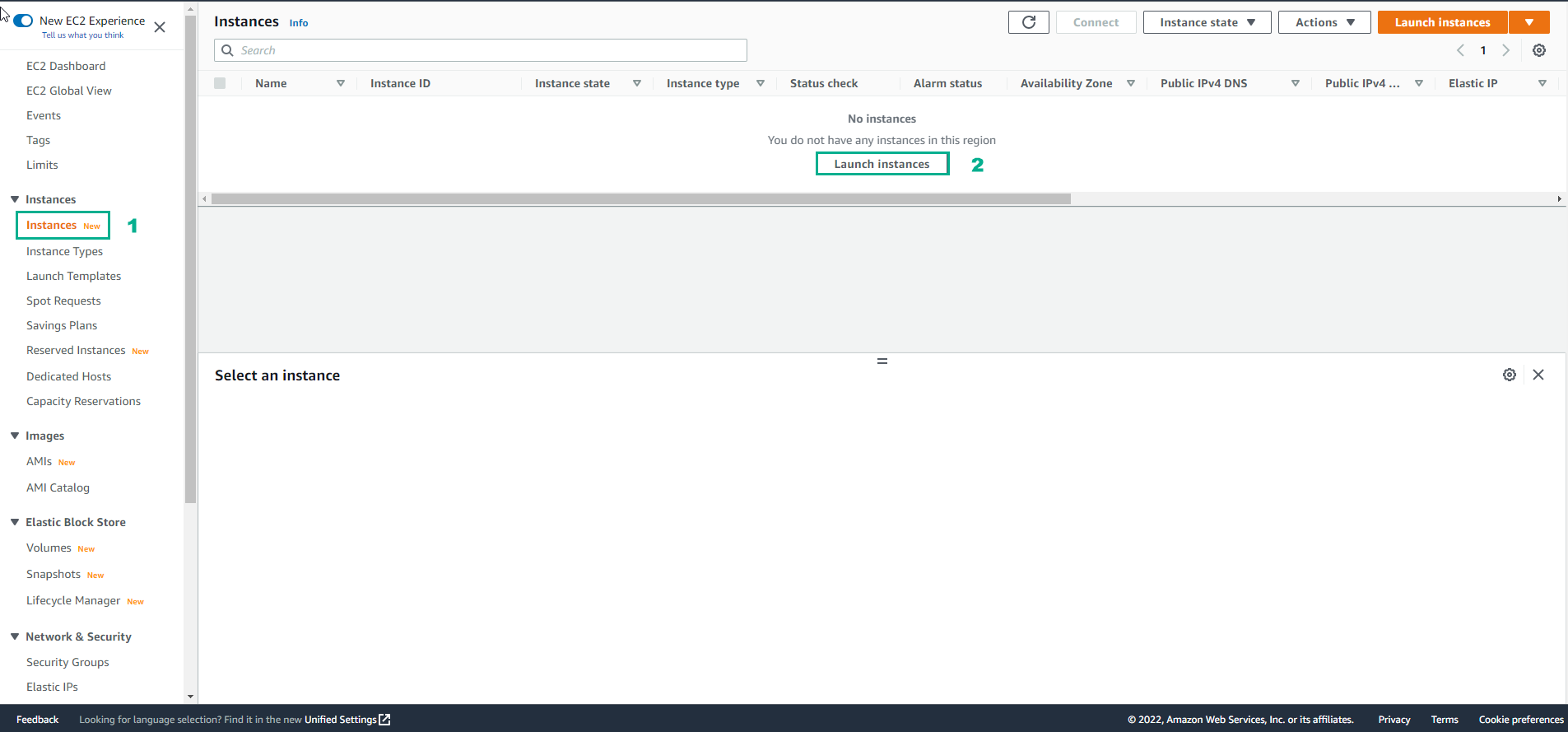Open AMI Catalog page
This screenshot has height=732, width=1568.
click(58, 487)
